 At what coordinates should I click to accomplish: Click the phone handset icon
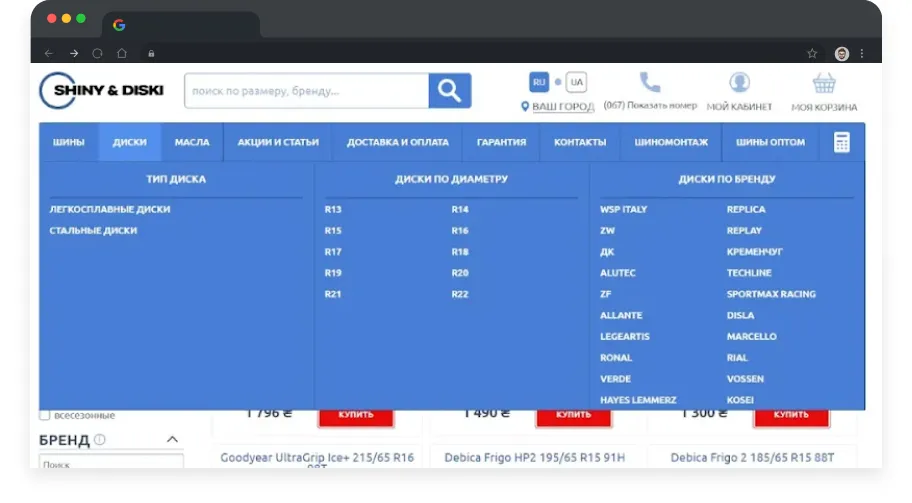pyautogui.click(x=650, y=83)
